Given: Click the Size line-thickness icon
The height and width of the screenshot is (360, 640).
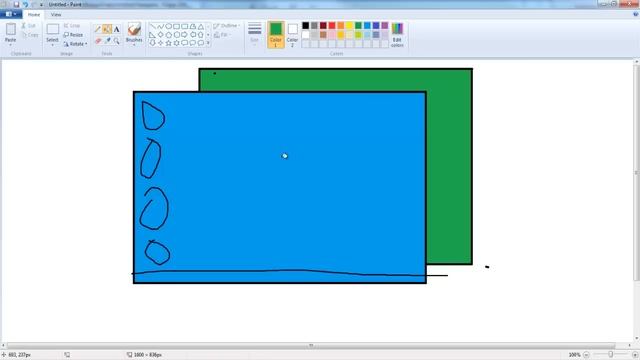Looking at the screenshot, I should 254,29.
